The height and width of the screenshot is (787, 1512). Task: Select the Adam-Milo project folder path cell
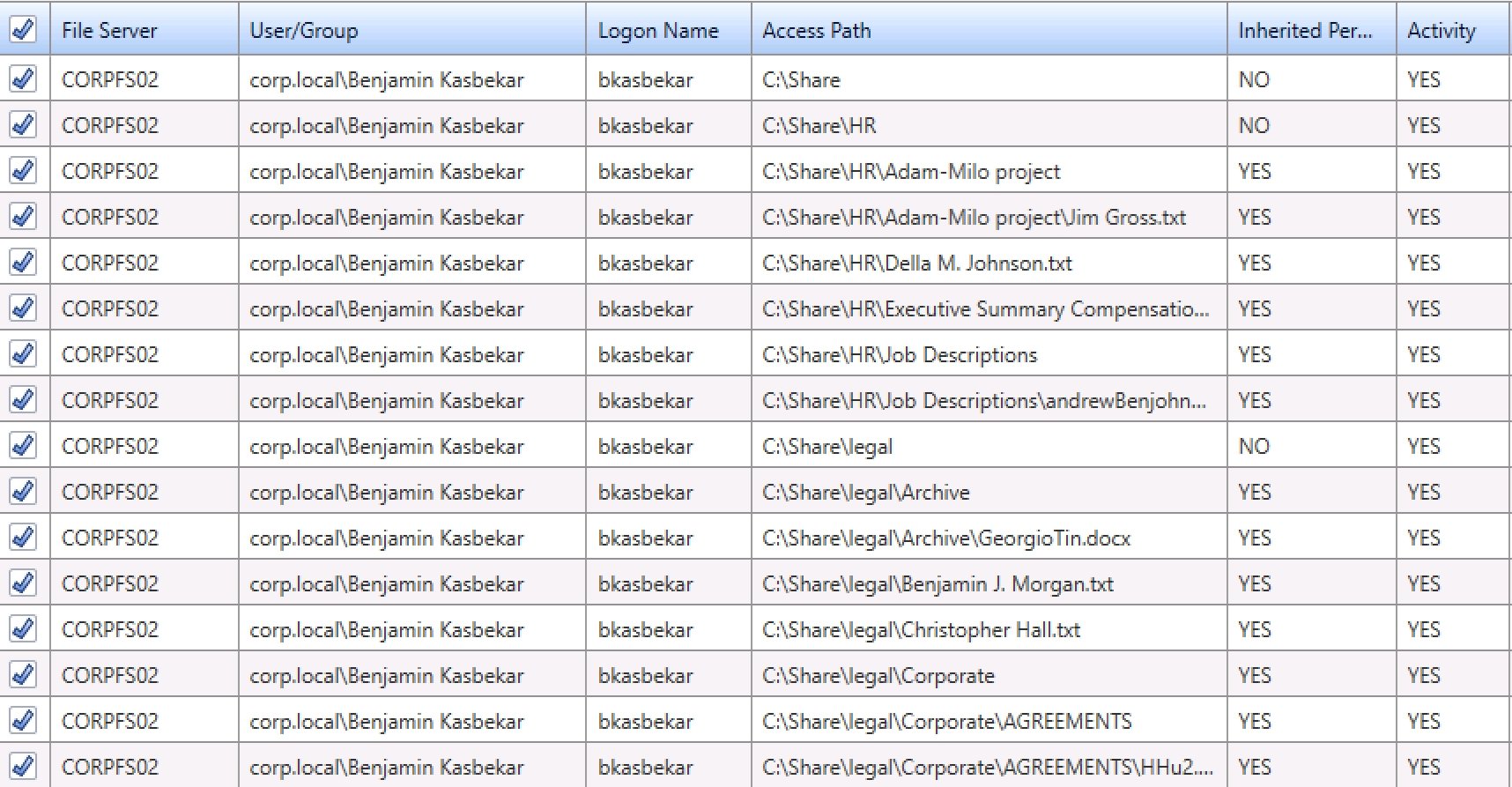coord(911,172)
